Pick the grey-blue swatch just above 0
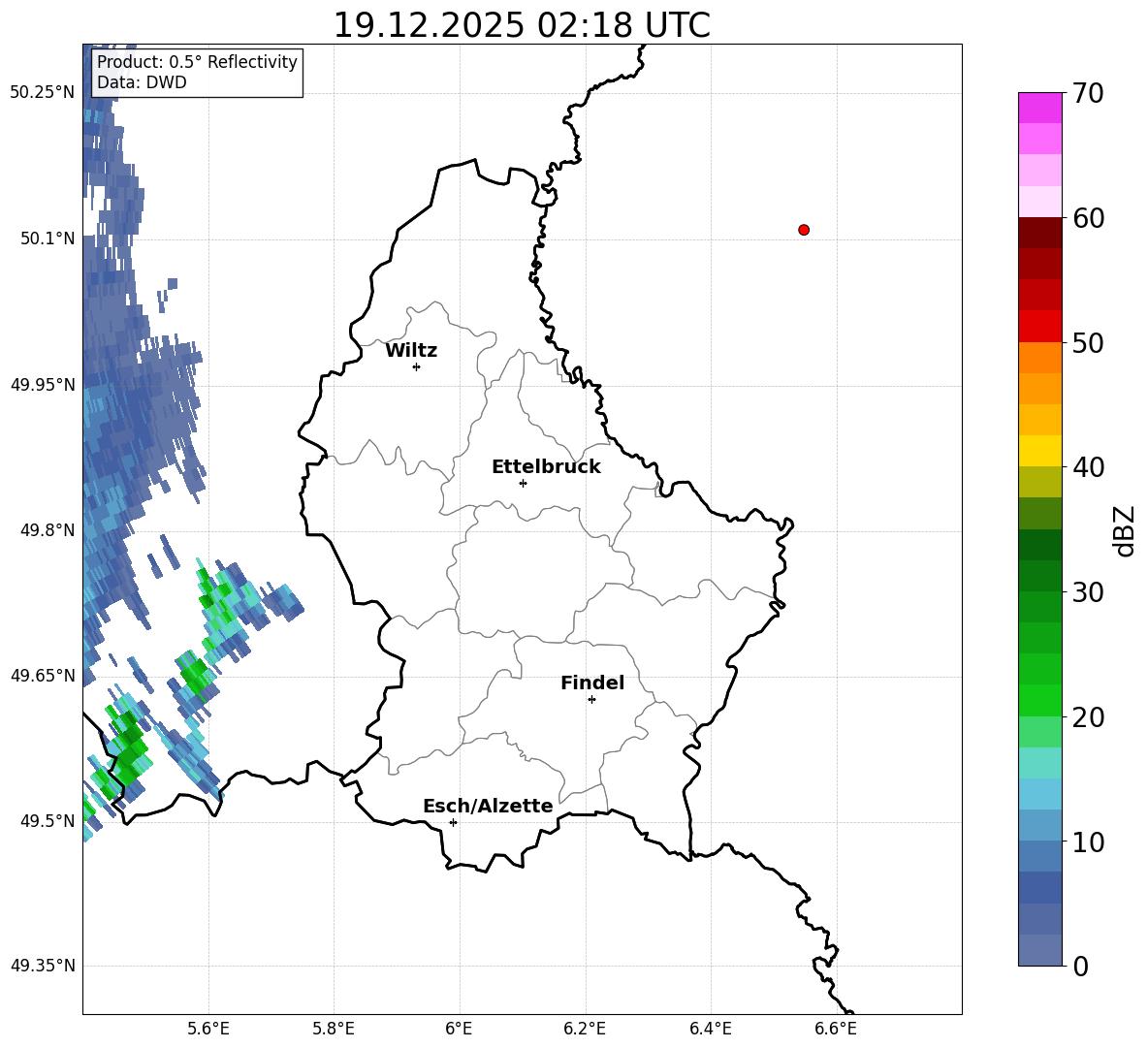Image resolution: width=1148 pixels, height=1048 pixels. 1039,950
